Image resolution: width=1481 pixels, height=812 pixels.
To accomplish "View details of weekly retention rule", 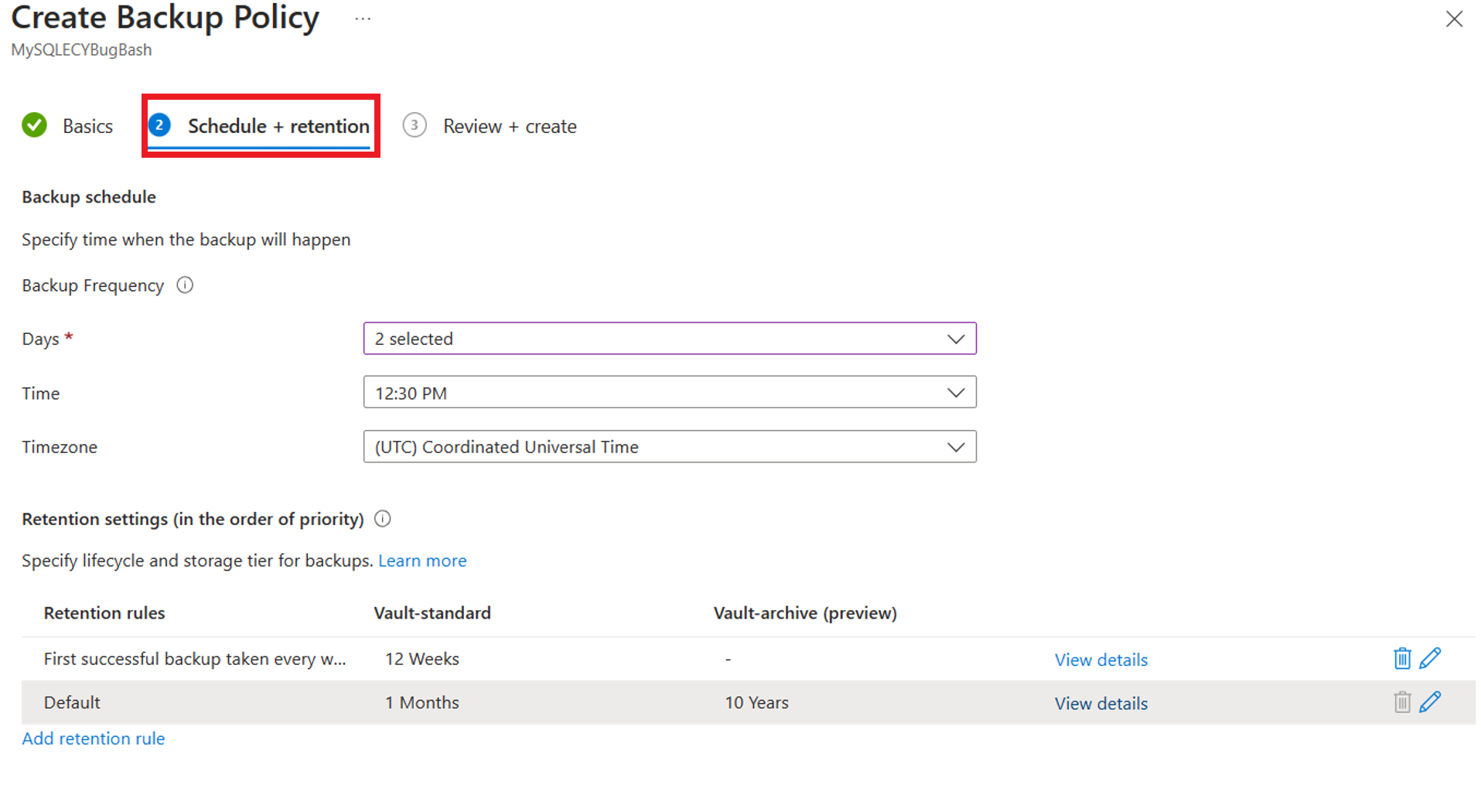I will click(x=1101, y=660).
